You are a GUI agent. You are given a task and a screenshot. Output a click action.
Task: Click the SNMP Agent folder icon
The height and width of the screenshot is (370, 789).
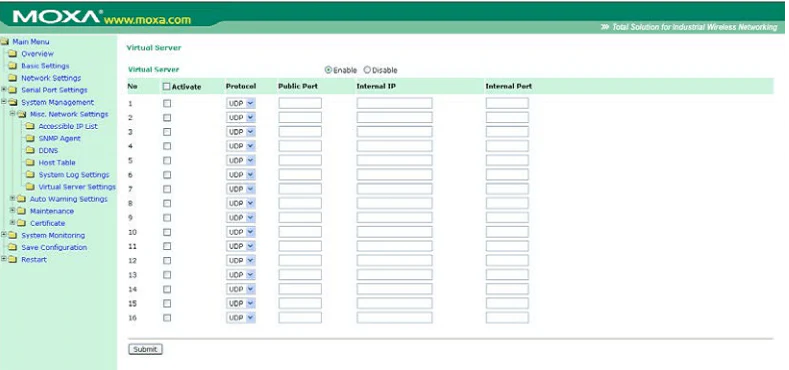(x=30, y=138)
